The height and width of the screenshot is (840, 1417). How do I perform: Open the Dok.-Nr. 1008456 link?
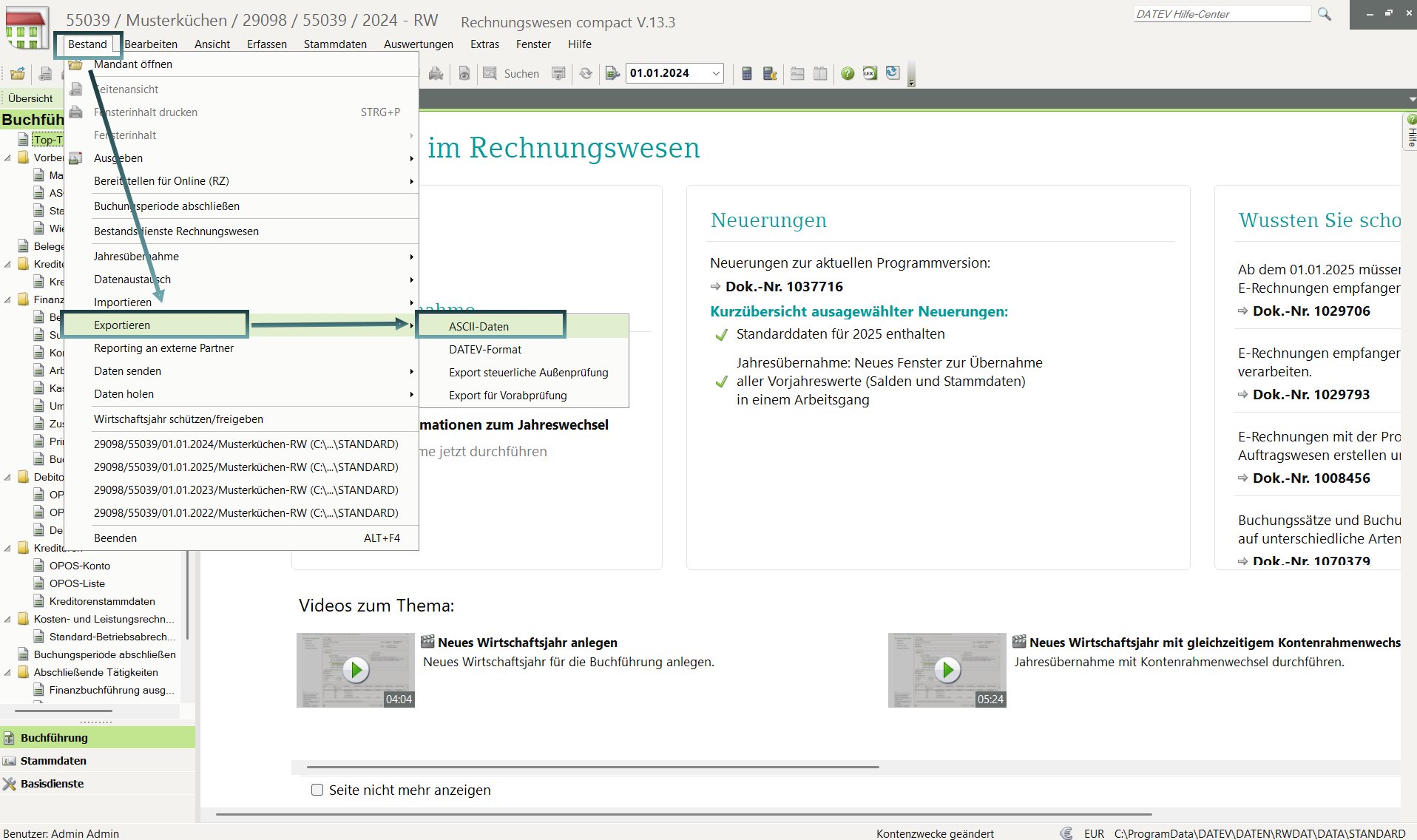pos(1311,478)
